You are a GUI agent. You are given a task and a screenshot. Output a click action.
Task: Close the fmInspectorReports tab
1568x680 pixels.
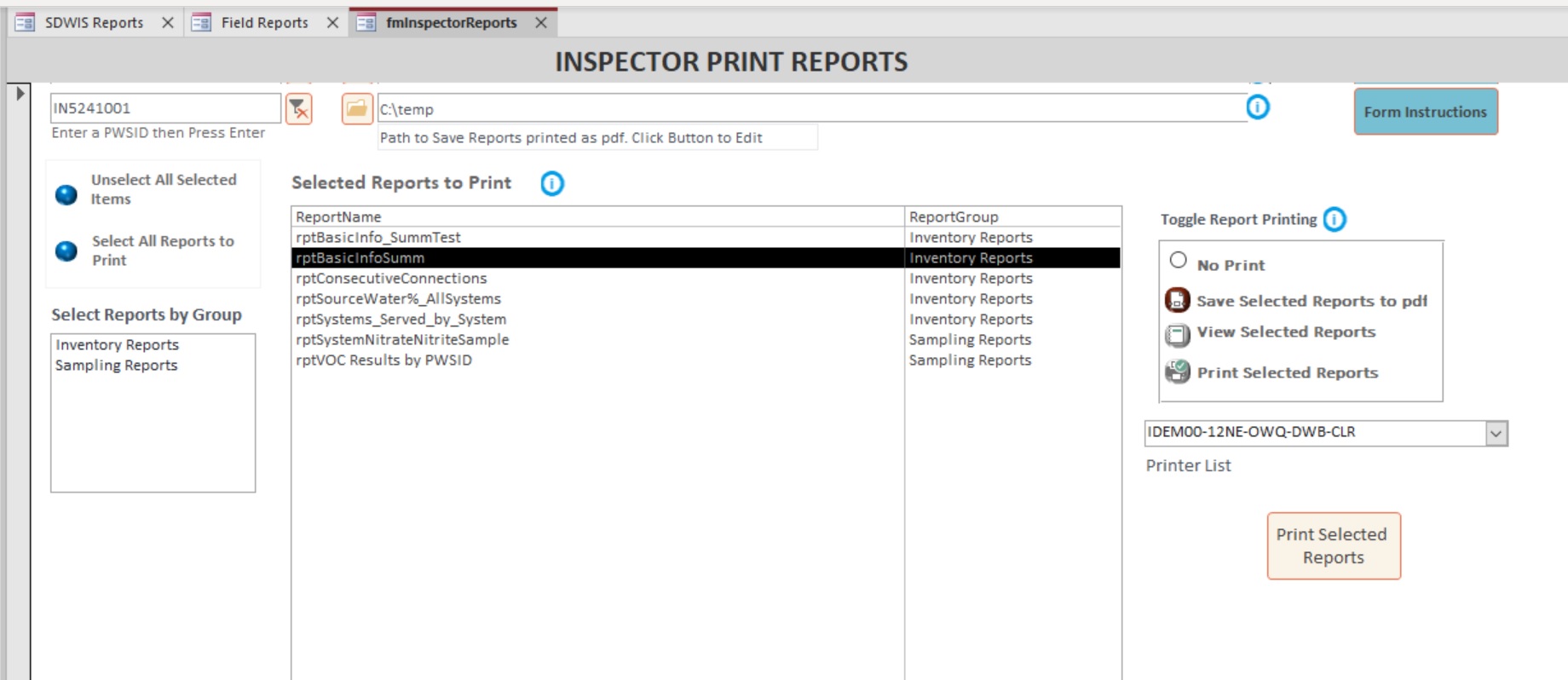tap(541, 23)
